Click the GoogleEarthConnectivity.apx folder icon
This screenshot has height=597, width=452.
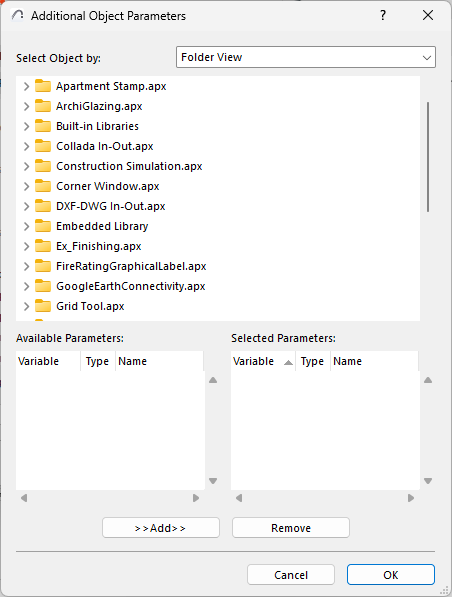(43, 286)
